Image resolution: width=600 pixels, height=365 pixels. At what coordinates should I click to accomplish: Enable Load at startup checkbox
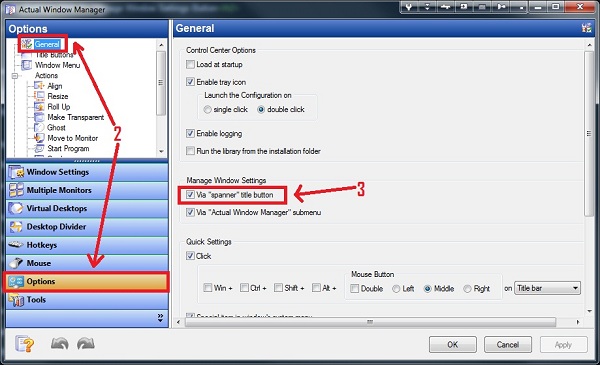click(x=190, y=64)
